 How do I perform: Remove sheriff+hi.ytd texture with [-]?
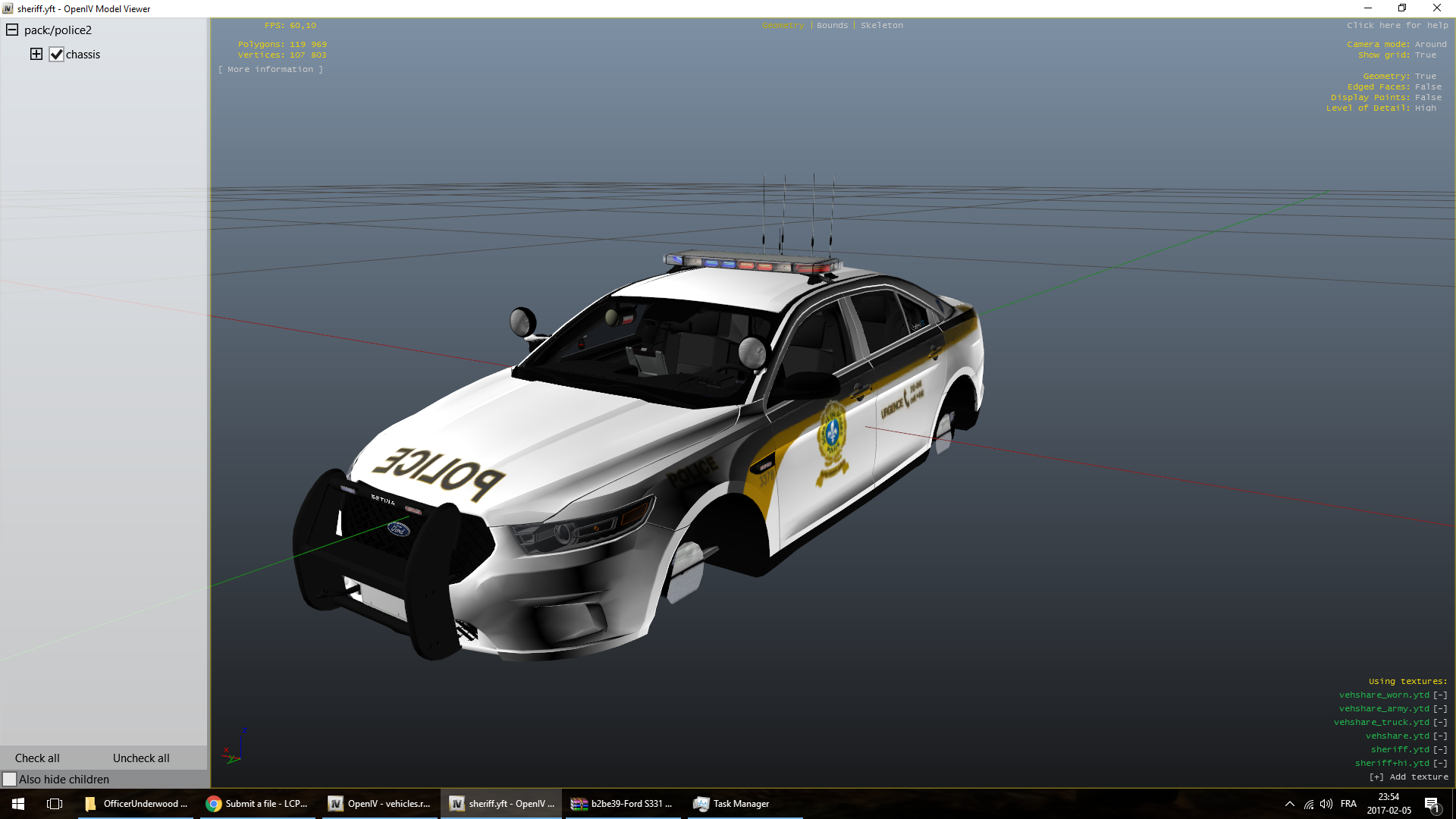(1439, 763)
